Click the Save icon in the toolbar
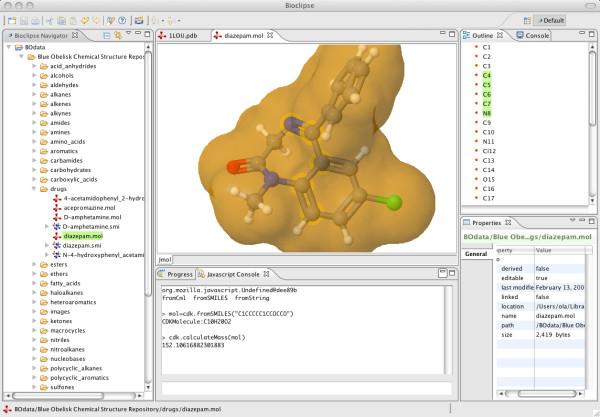The width and height of the screenshot is (600, 417). point(26,20)
